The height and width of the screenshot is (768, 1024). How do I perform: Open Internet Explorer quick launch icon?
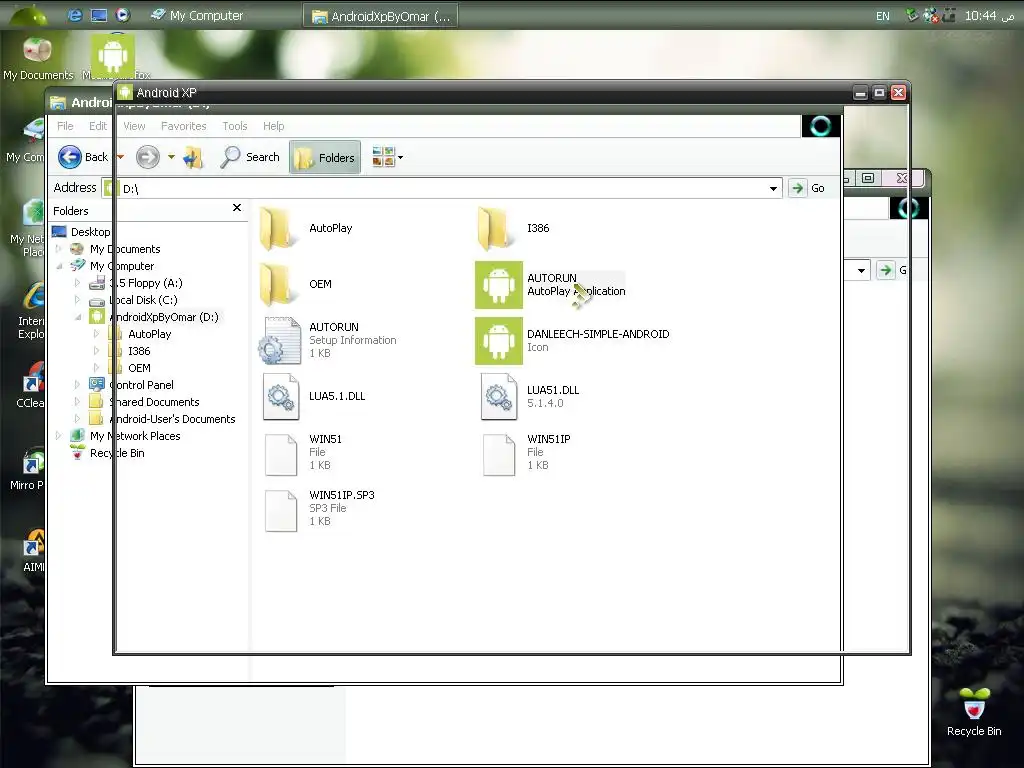75,14
